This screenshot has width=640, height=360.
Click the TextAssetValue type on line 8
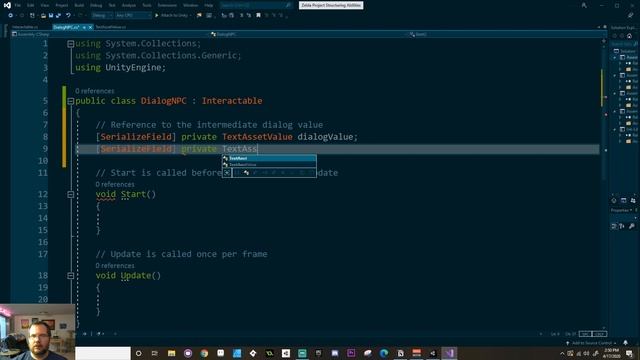tap(257, 137)
